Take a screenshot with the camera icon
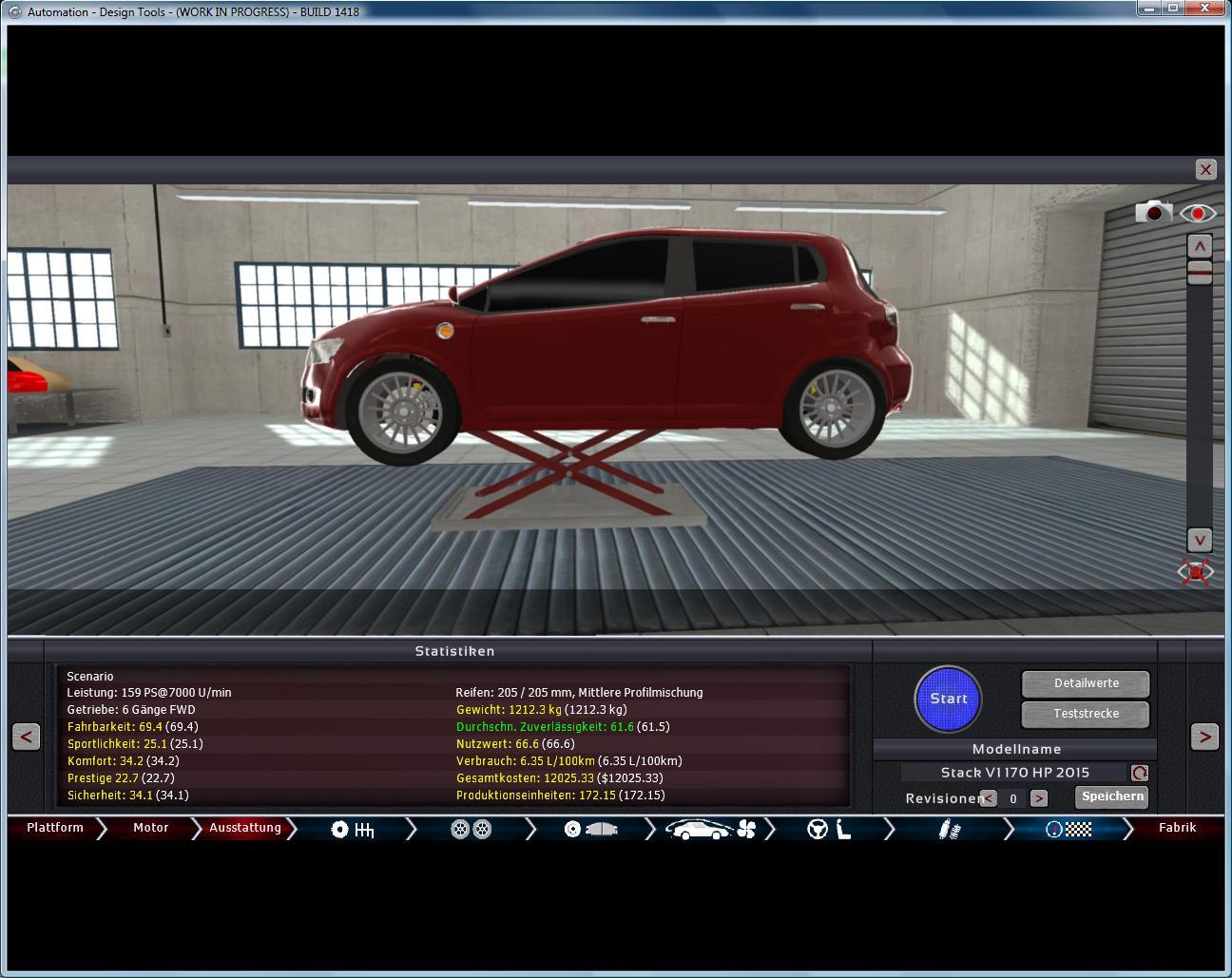 1153,212
